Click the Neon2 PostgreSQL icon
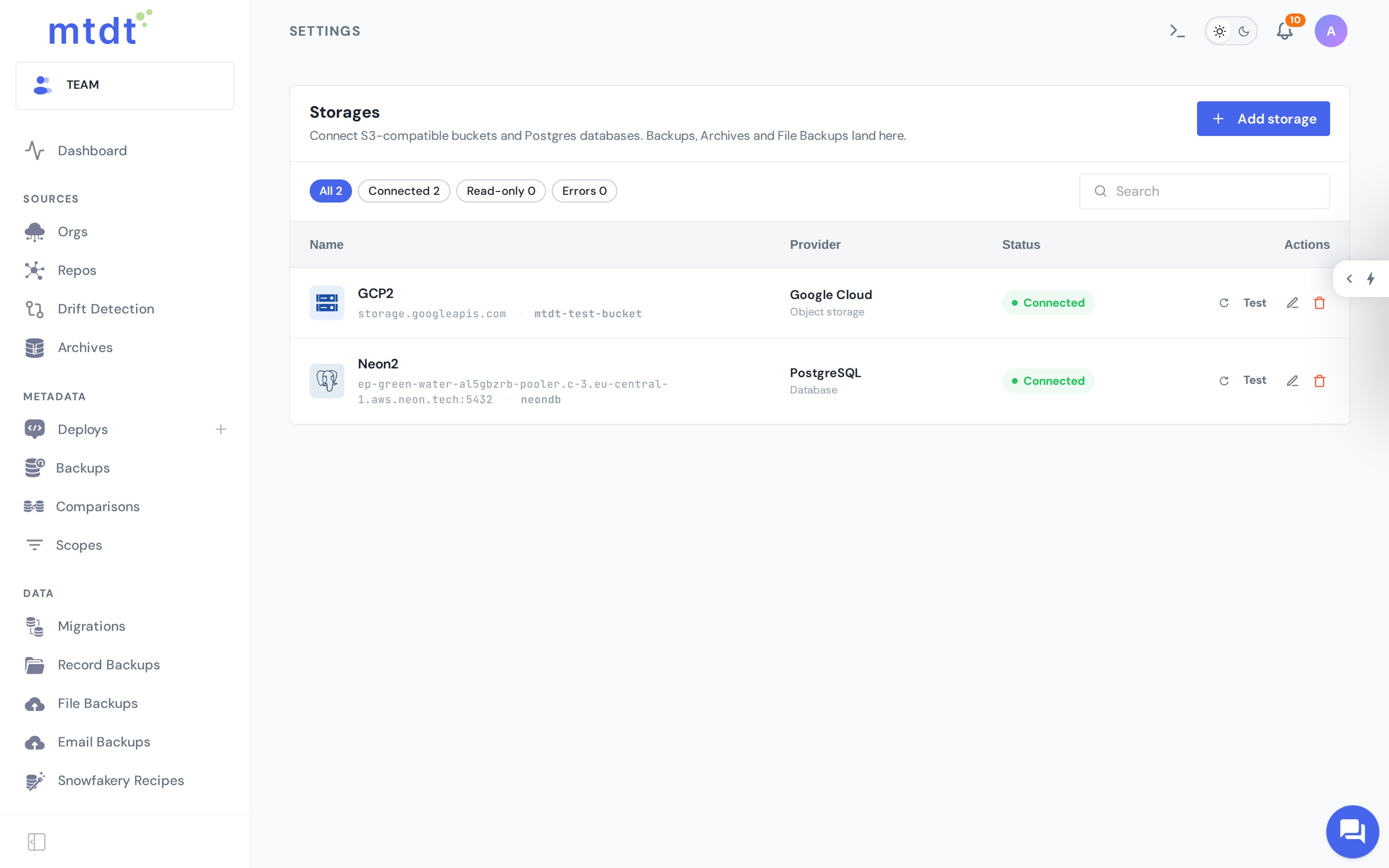This screenshot has width=1389, height=868. pos(327,380)
